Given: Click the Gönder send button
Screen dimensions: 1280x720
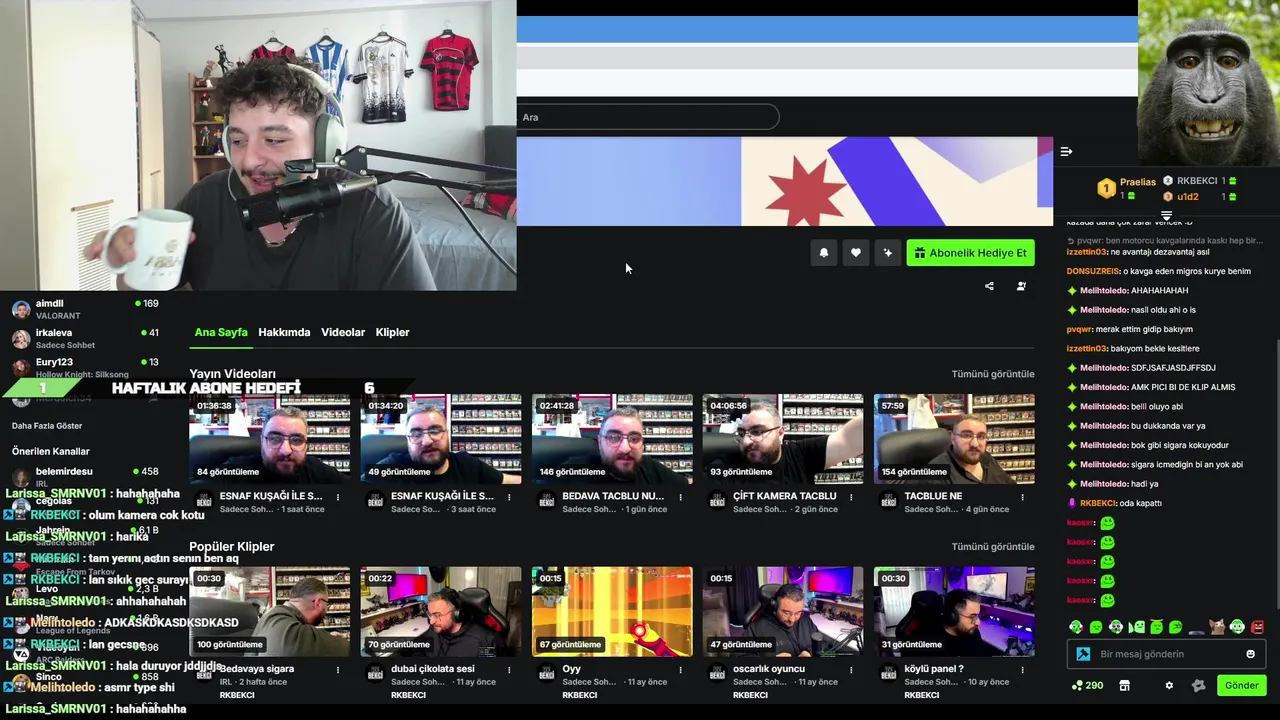Looking at the screenshot, I should tap(1241, 685).
